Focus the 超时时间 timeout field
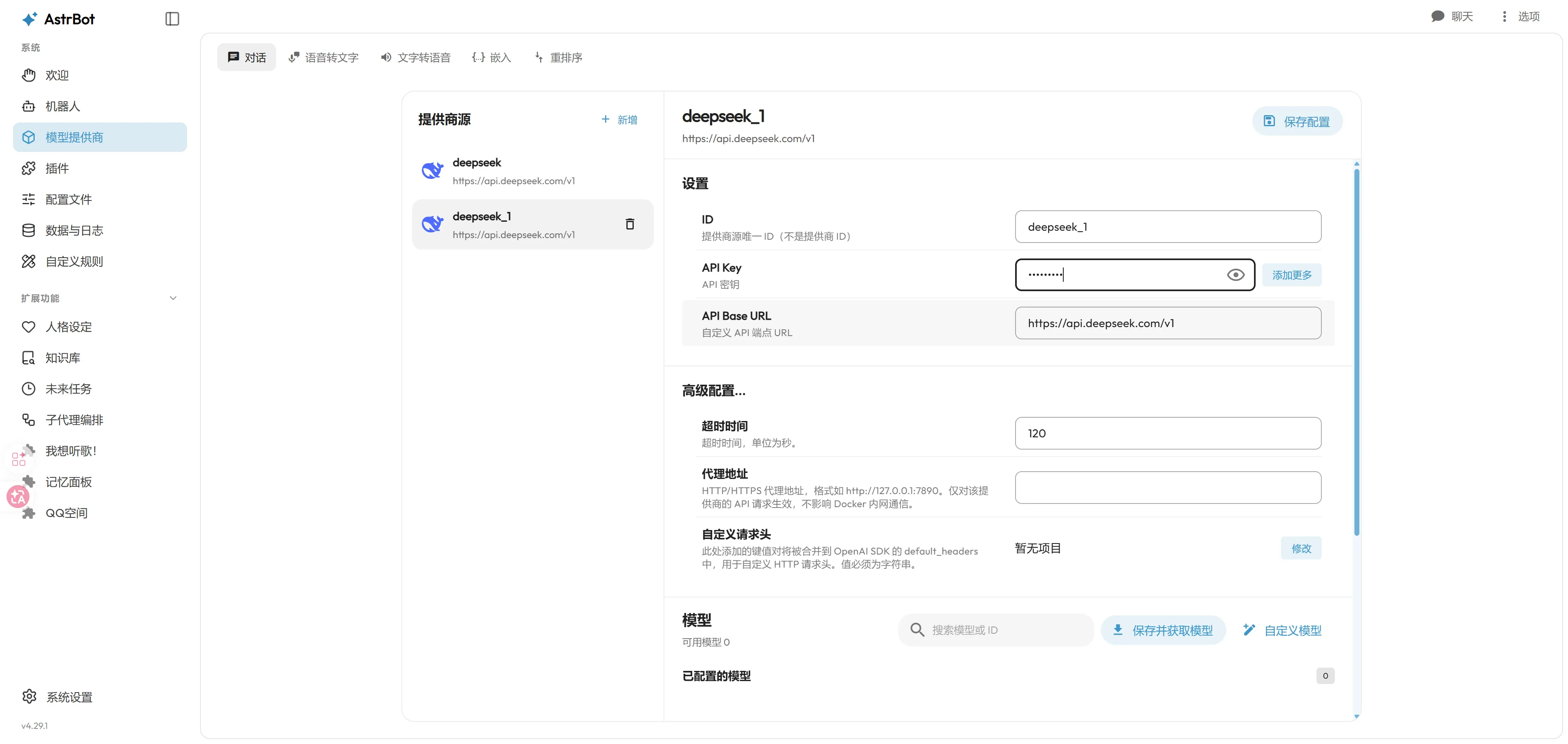1568x744 pixels. coord(1168,434)
